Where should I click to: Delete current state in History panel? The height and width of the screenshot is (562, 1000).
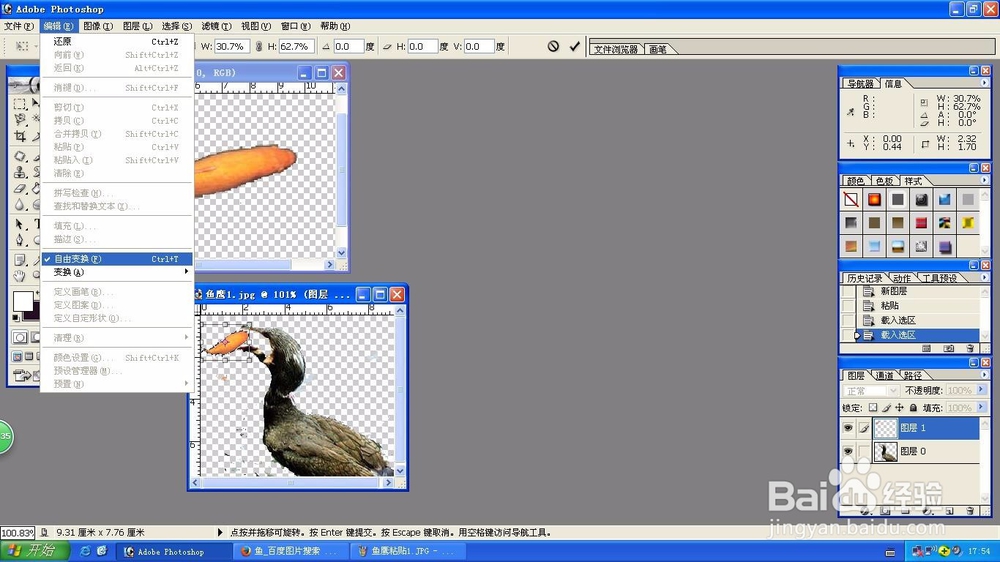(x=970, y=348)
